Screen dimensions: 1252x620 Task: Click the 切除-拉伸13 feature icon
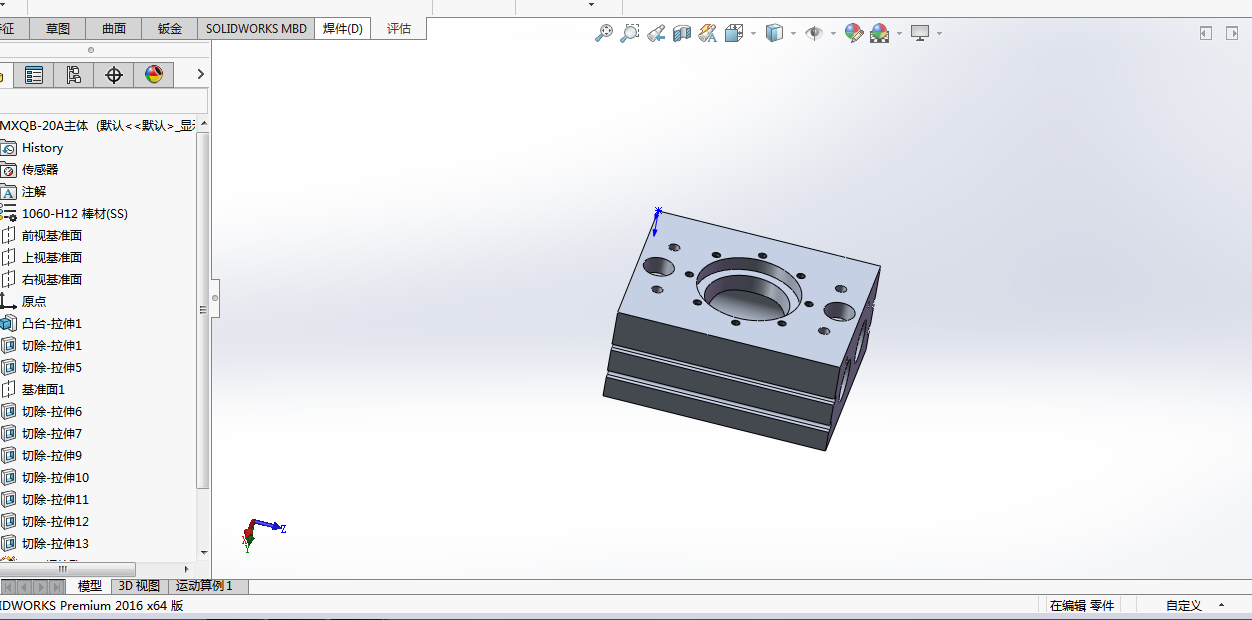[9, 544]
